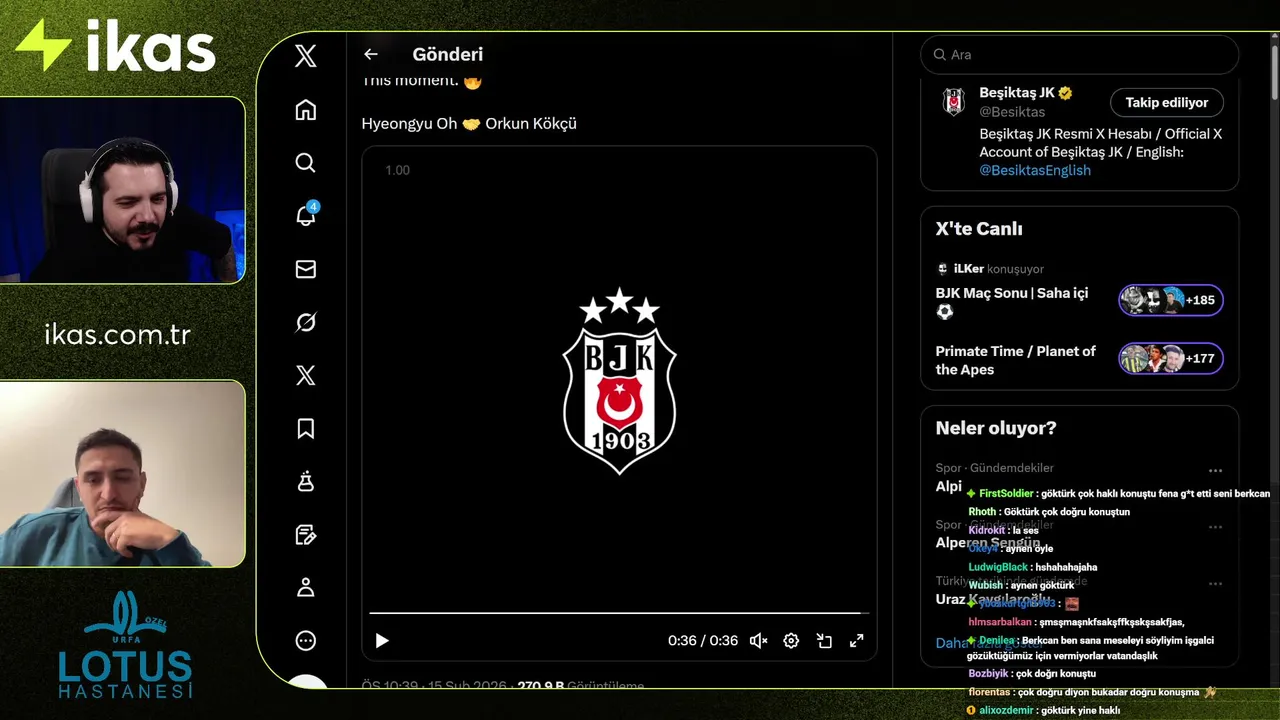Open more options for Uraz trend
1280x720 pixels.
coord(1215,584)
